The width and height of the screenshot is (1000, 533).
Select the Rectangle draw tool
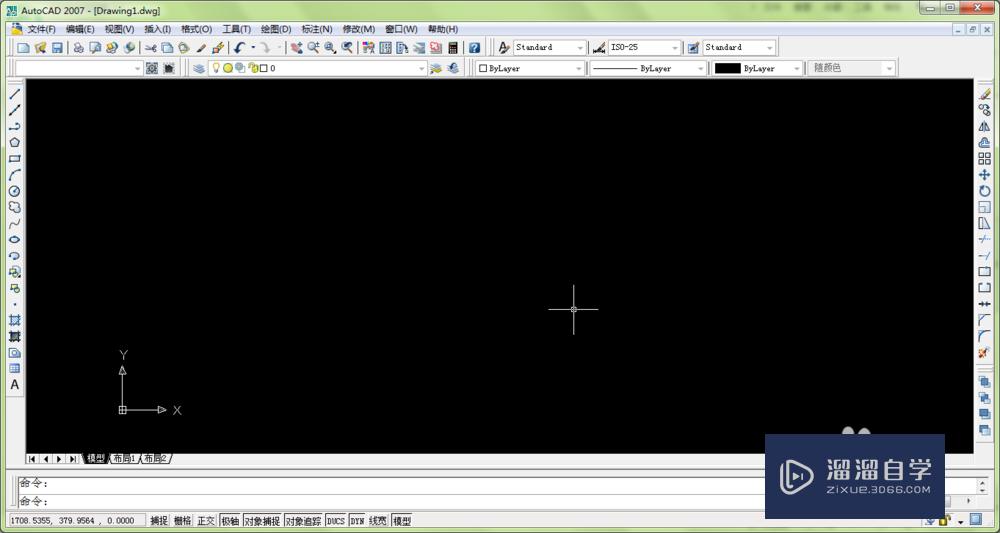coord(14,159)
